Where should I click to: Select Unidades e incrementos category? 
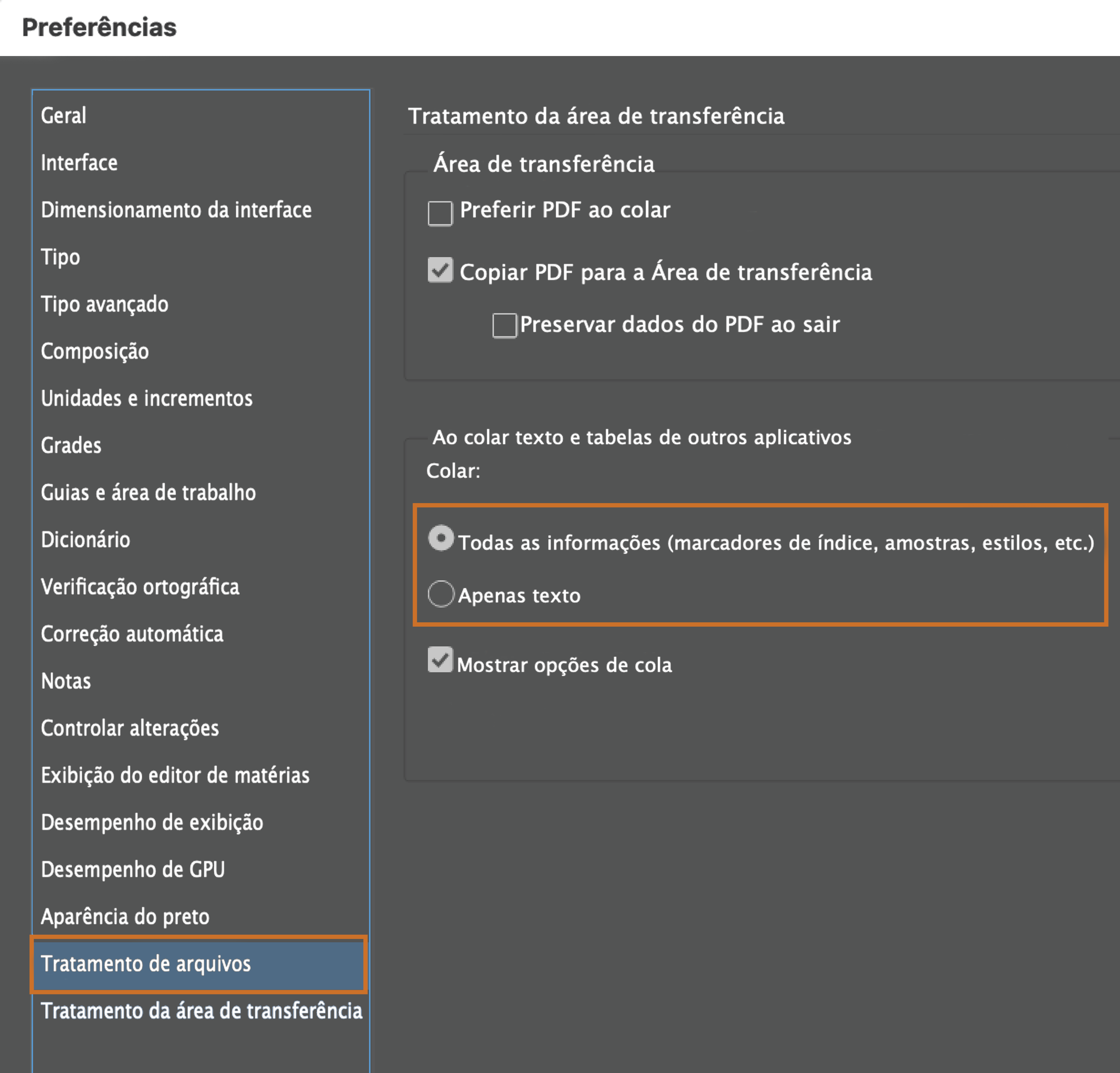147,399
